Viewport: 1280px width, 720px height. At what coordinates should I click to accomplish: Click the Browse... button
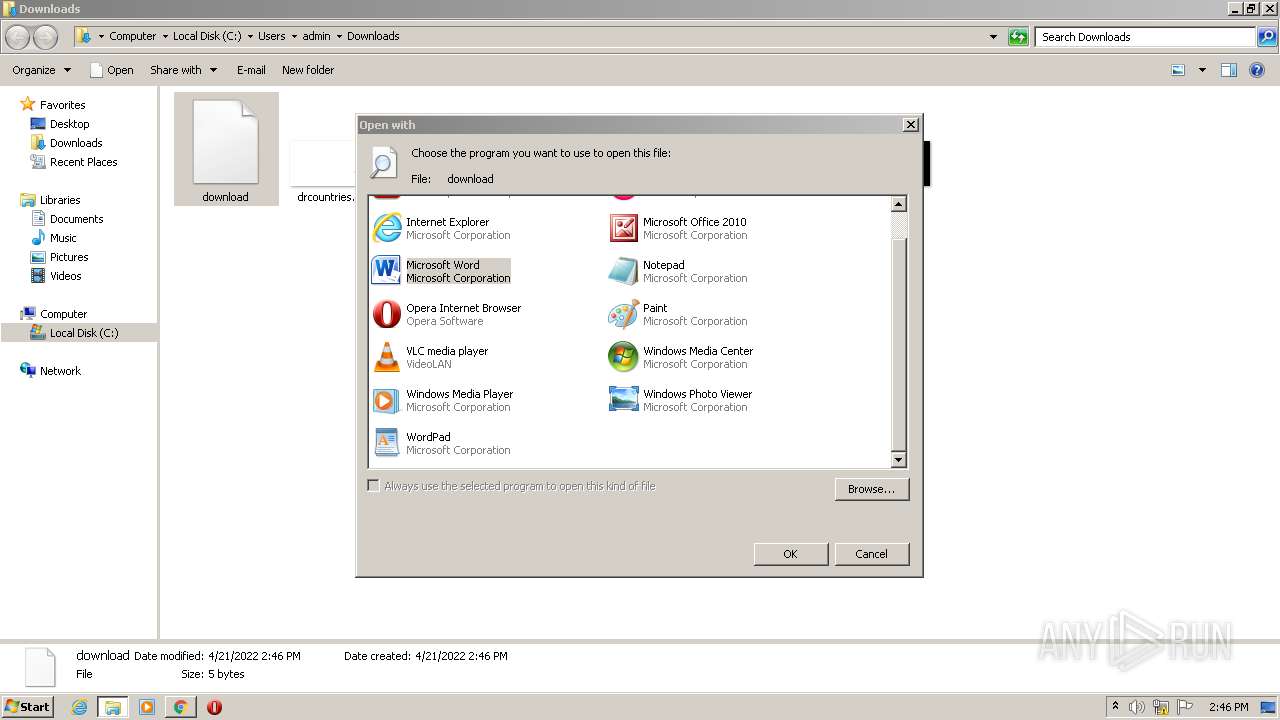point(871,489)
